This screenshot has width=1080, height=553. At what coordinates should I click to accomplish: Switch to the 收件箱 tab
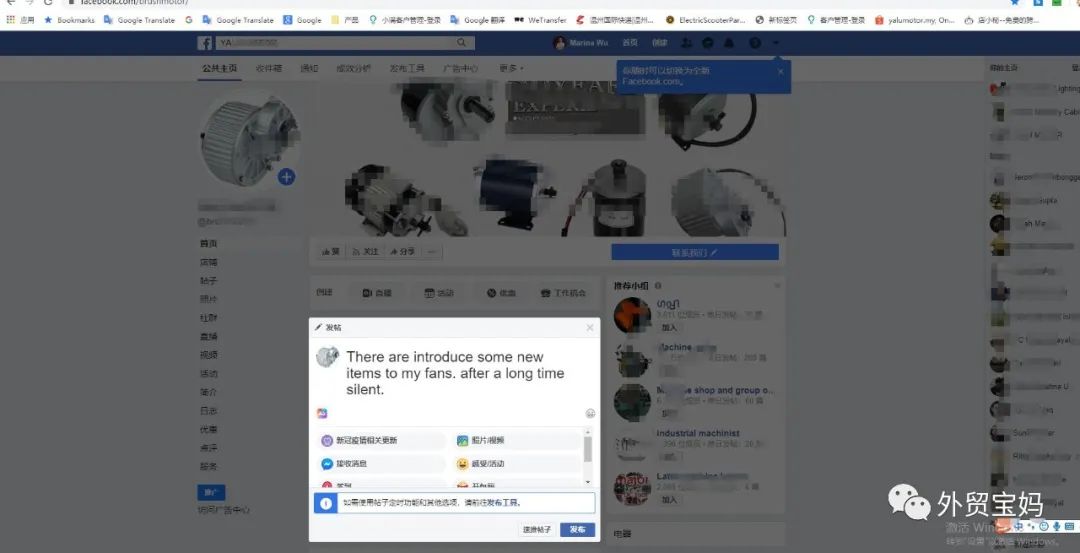point(269,68)
